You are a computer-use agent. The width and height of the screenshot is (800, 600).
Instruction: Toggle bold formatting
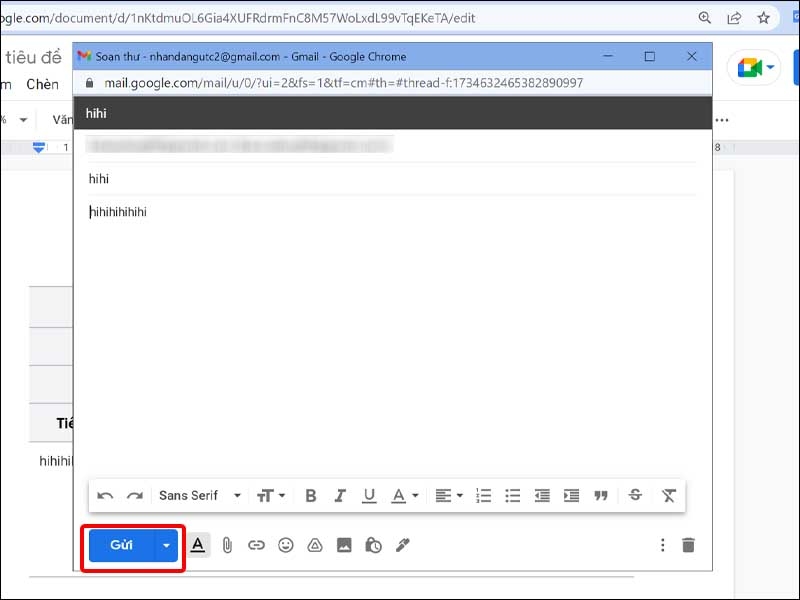(x=311, y=495)
